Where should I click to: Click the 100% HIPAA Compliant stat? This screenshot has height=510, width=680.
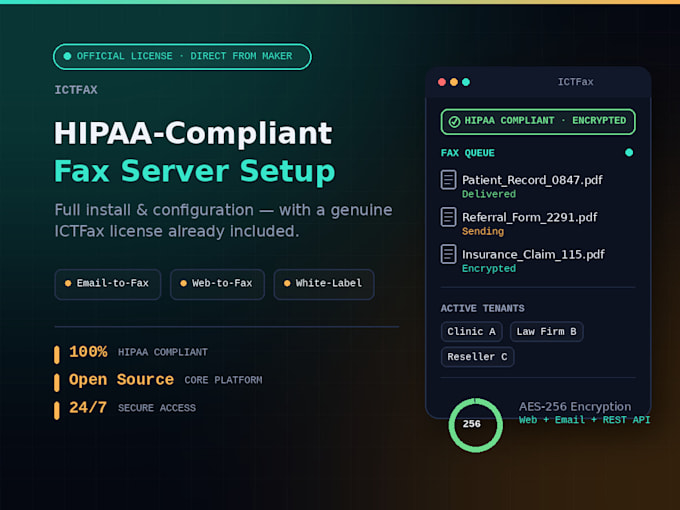(131, 352)
